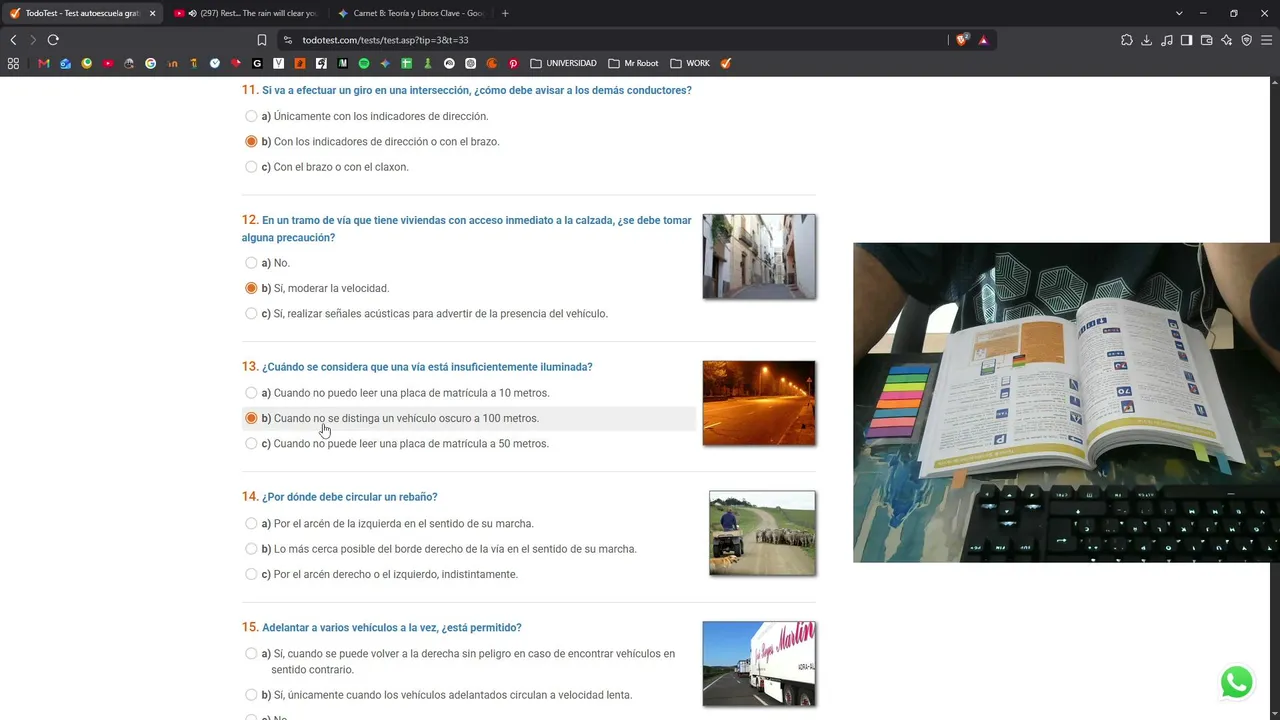Select 'Por el arcén derecho o el izquierdo'
This screenshot has height=720, width=1280.
pos(251,574)
